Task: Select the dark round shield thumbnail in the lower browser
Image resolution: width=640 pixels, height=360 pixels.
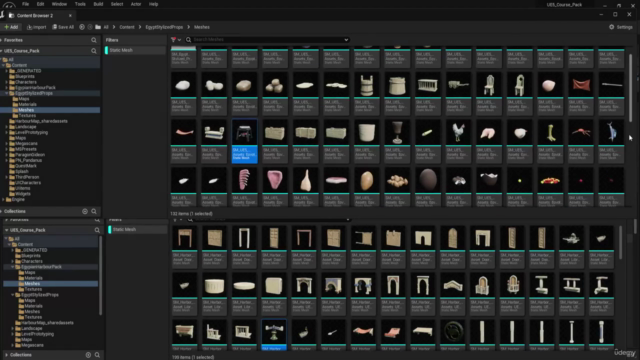Action: (x=453, y=332)
